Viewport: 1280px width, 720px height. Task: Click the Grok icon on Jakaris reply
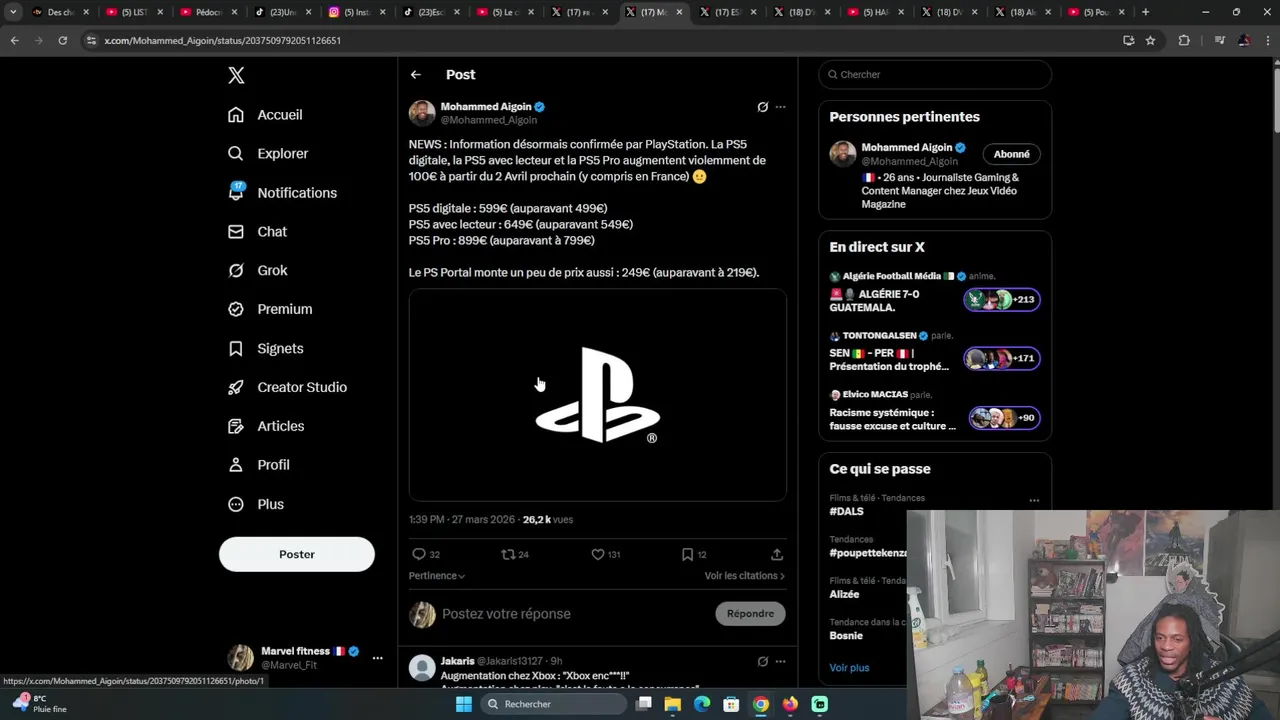point(763,661)
